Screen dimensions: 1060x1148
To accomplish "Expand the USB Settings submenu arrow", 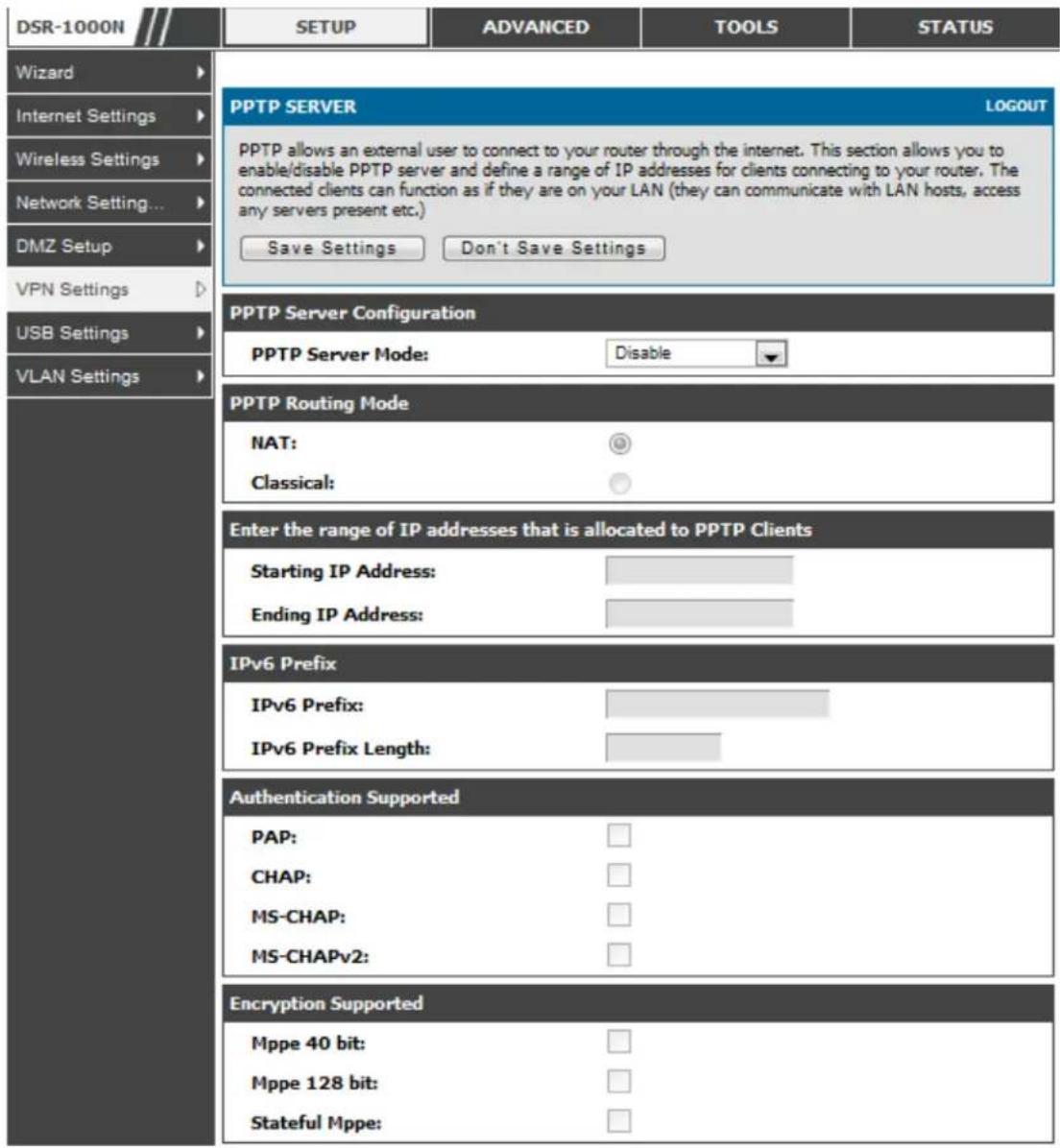I will [x=200, y=332].
